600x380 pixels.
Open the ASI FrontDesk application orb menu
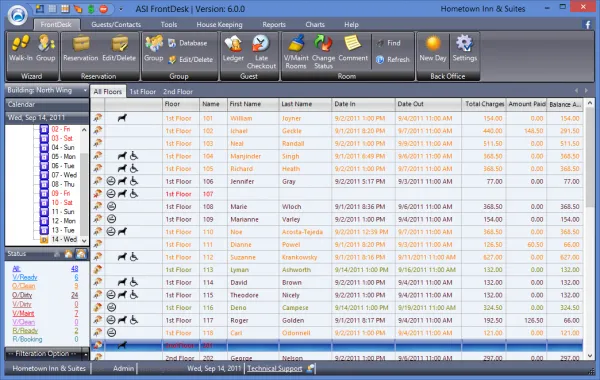point(17,15)
